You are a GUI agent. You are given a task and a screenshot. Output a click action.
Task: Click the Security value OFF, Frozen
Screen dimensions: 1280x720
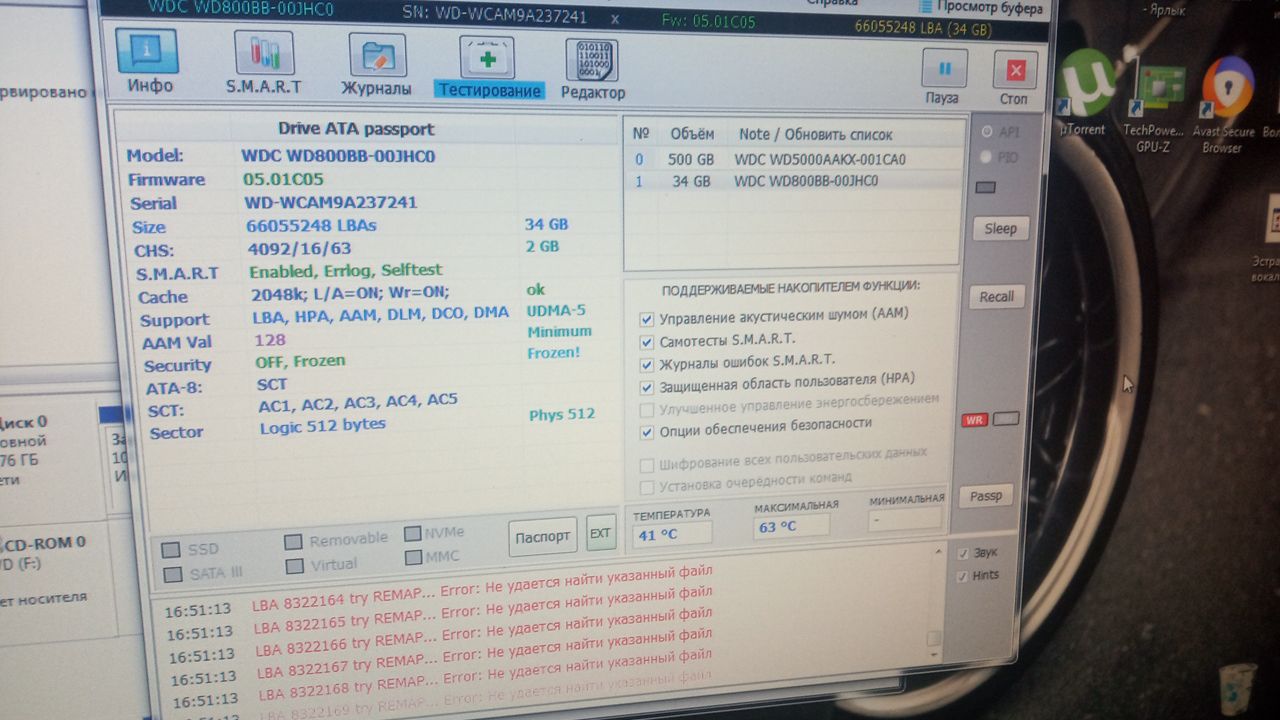300,361
